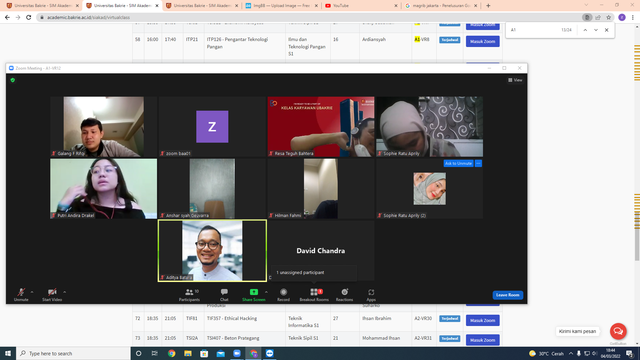Image resolution: width=640 pixels, height=360 pixels.
Task: Switch to first Universitas Bakrie browser tab
Action: click(42, 6)
